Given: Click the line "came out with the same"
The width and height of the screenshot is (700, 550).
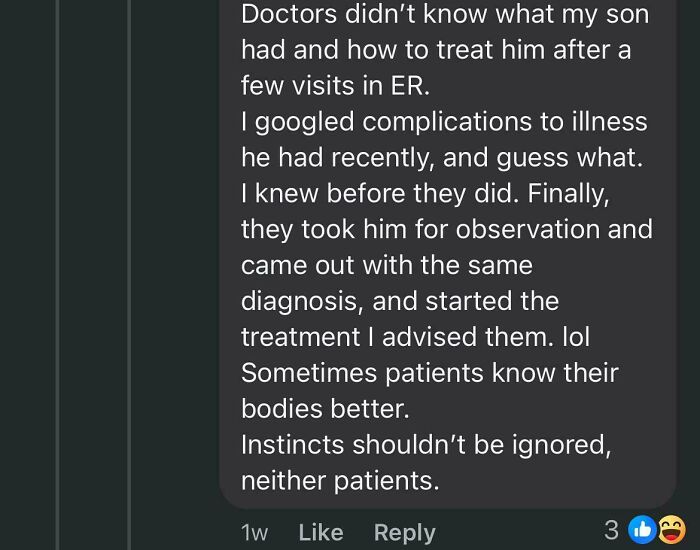Looking at the screenshot, I should [387, 266].
